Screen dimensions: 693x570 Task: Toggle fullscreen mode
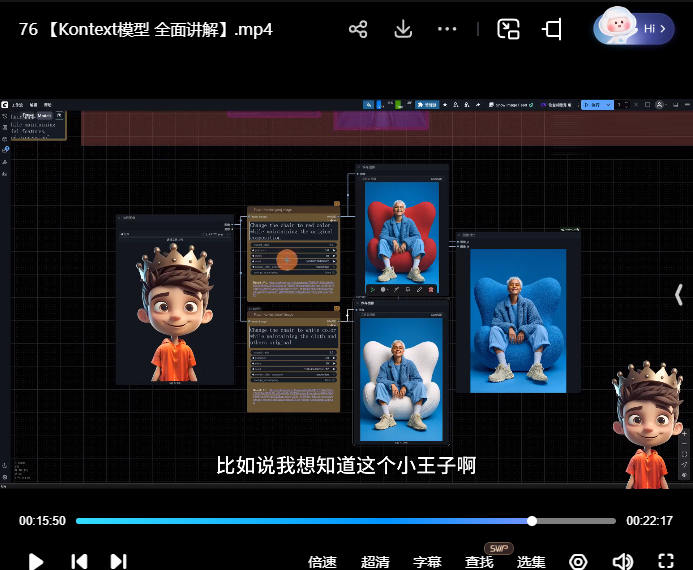pyautogui.click(x=666, y=561)
